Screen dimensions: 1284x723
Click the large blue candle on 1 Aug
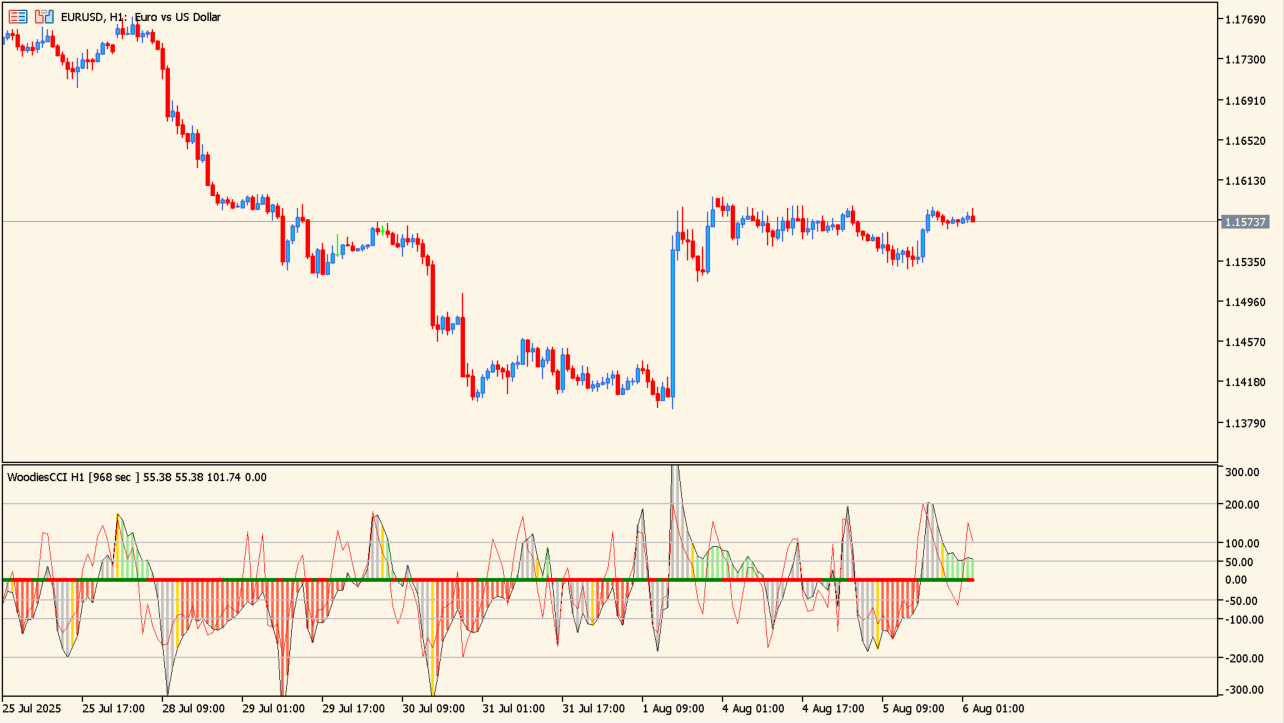(x=673, y=320)
